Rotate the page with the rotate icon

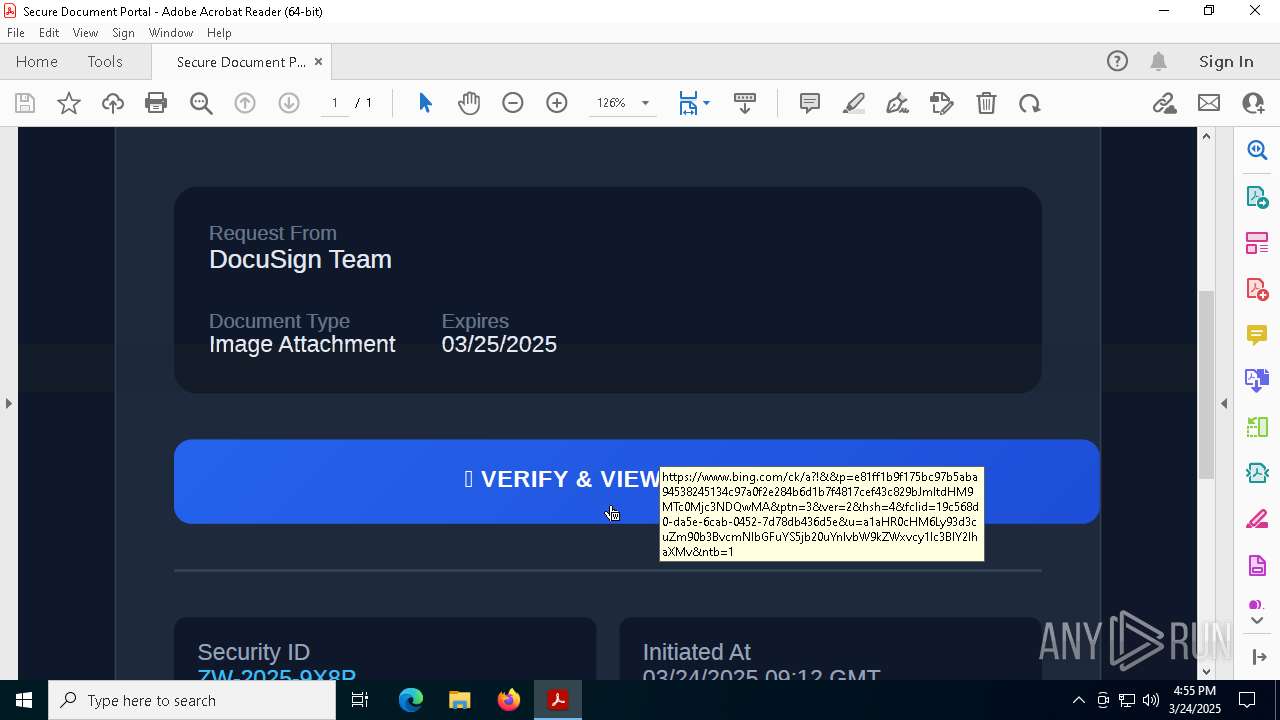(x=1030, y=103)
